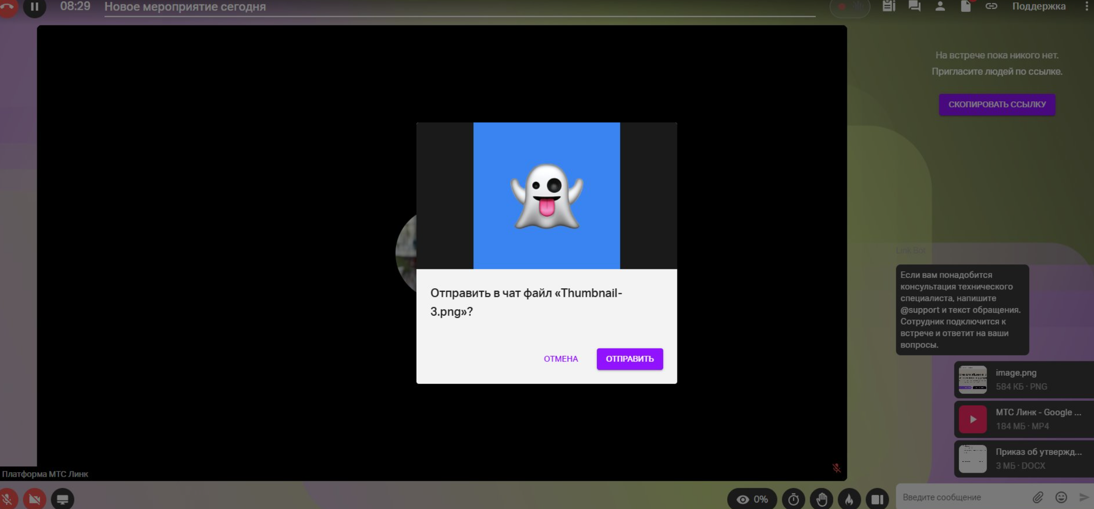Open the files document icon with red badge
The image size is (1094, 509).
pyautogui.click(x=966, y=6)
